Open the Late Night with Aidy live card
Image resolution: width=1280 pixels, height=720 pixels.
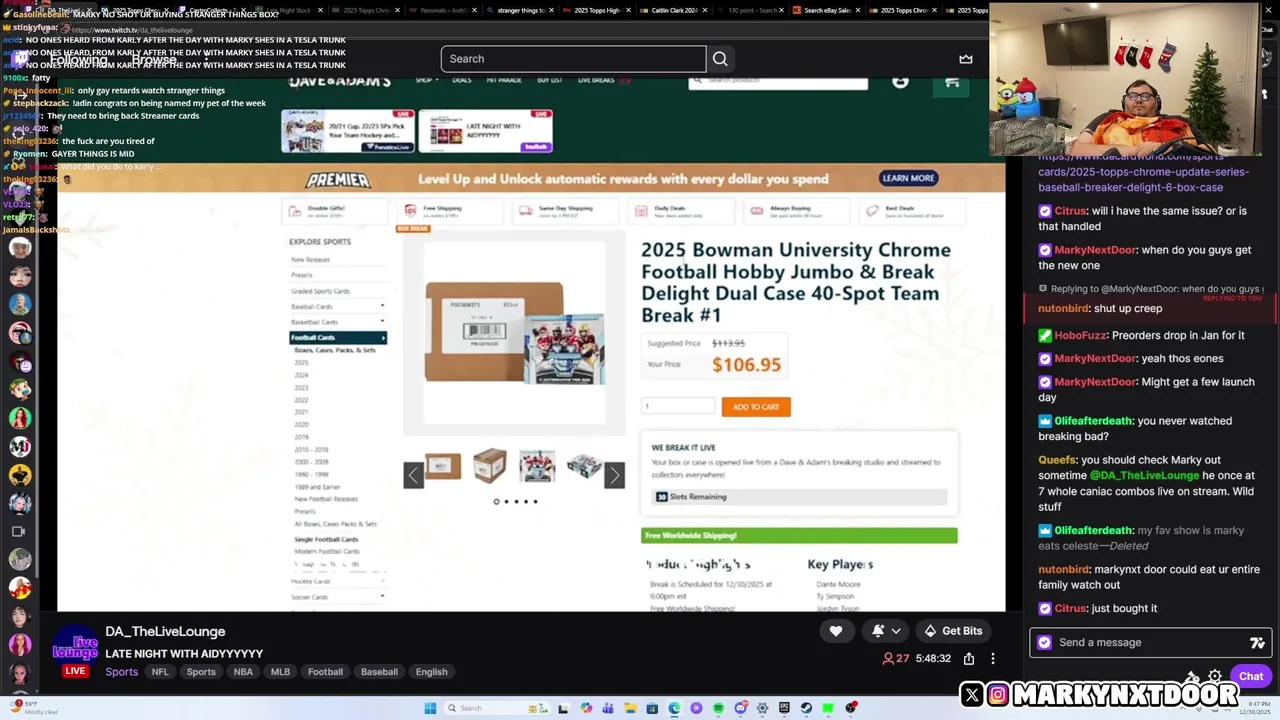[486, 131]
